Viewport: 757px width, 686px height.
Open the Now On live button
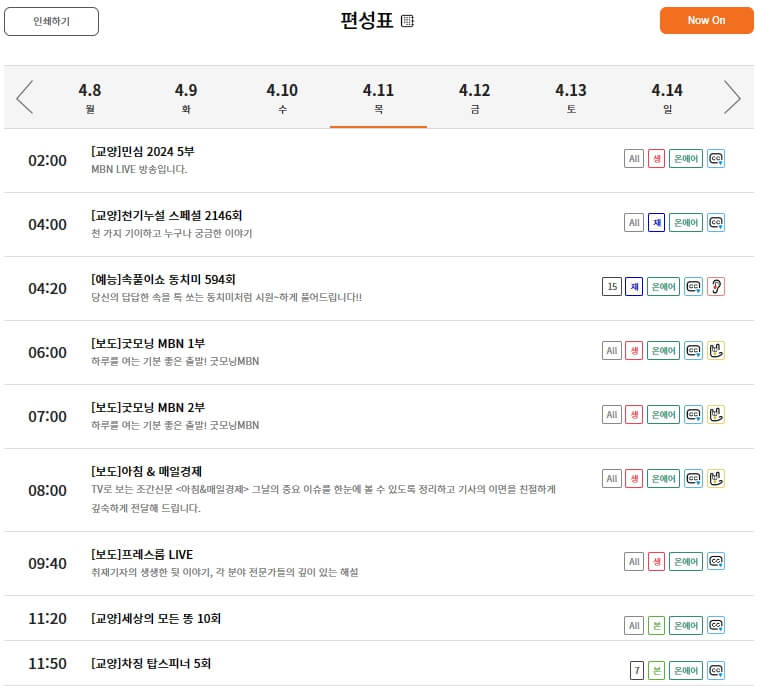pos(706,20)
